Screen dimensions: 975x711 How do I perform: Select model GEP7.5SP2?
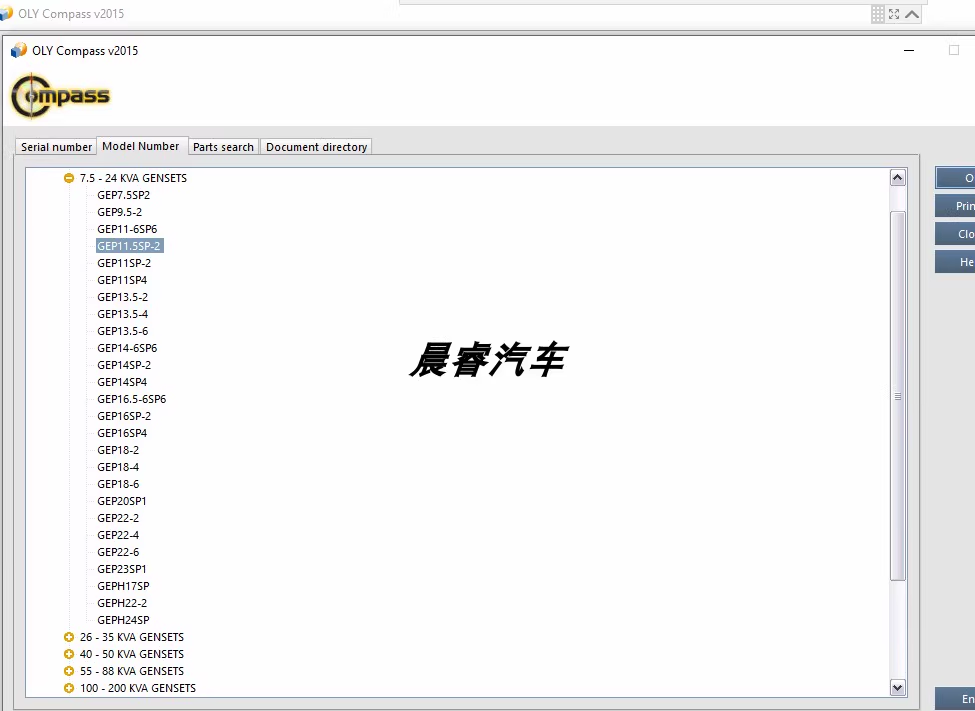point(124,195)
